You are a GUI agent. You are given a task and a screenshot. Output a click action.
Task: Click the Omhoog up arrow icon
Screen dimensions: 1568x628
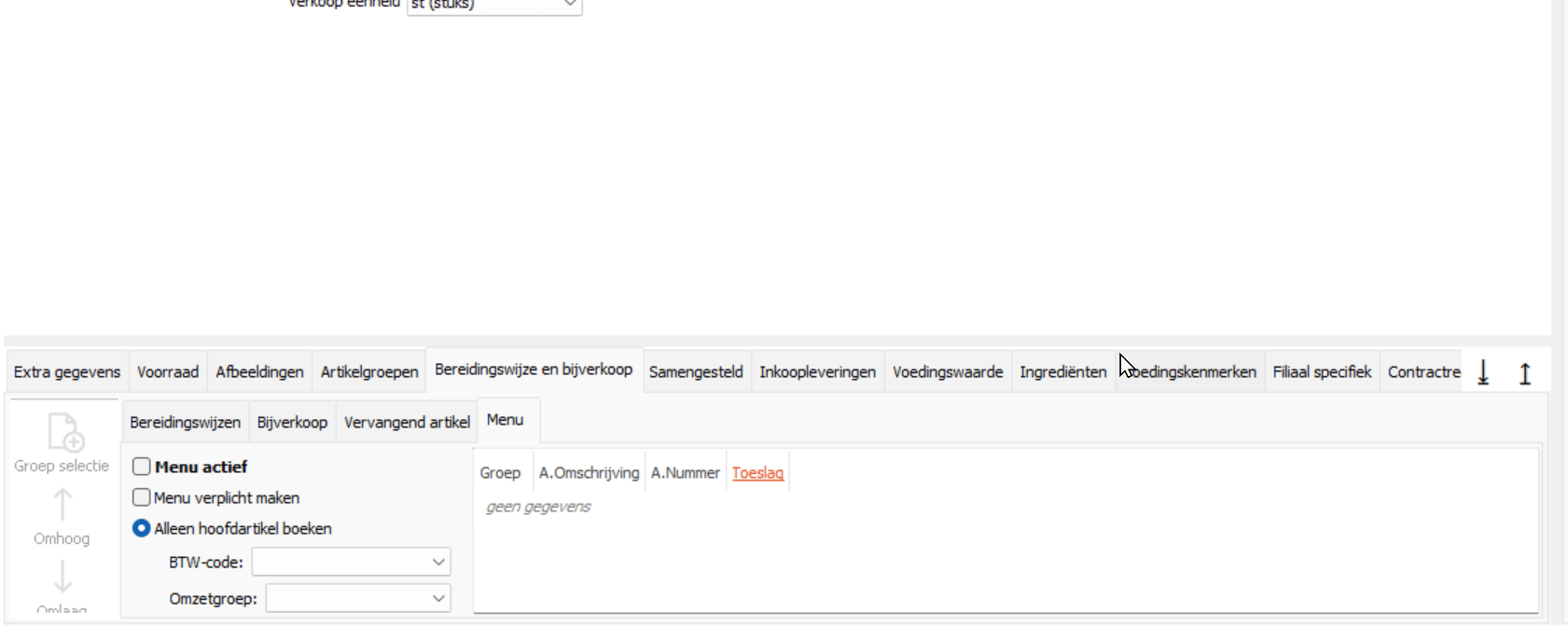(x=62, y=505)
